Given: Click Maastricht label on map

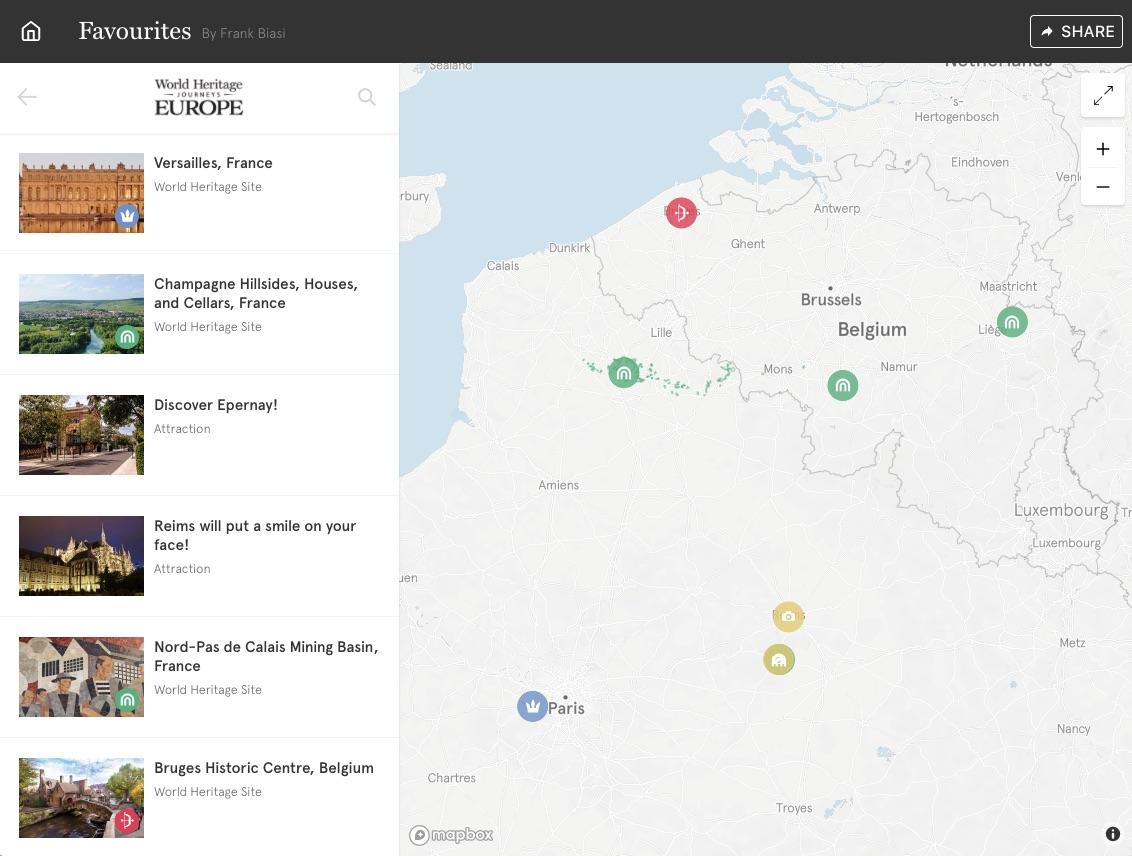Looking at the screenshot, I should (x=1008, y=287).
